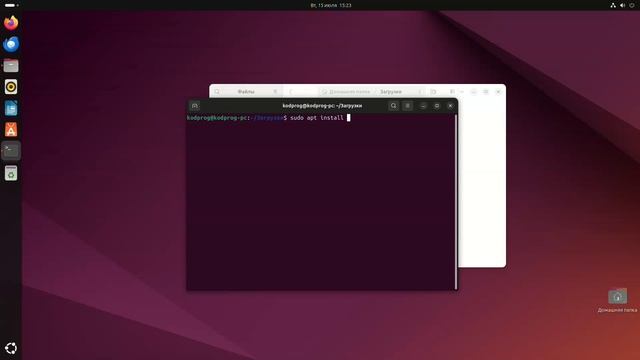The height and width of the screenshot is (360, 640).
Task: Maximize the terminal window
Action: coord(437,106)
